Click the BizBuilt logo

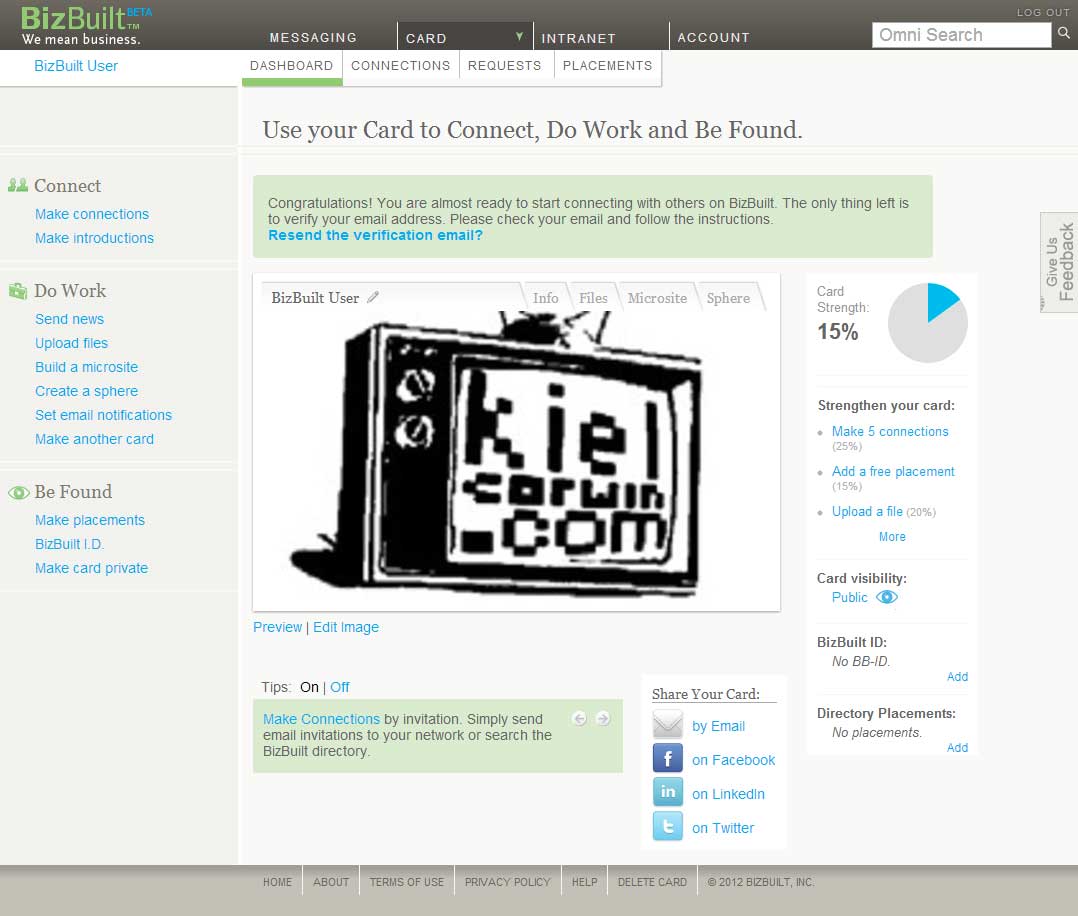tap(86, 25)
